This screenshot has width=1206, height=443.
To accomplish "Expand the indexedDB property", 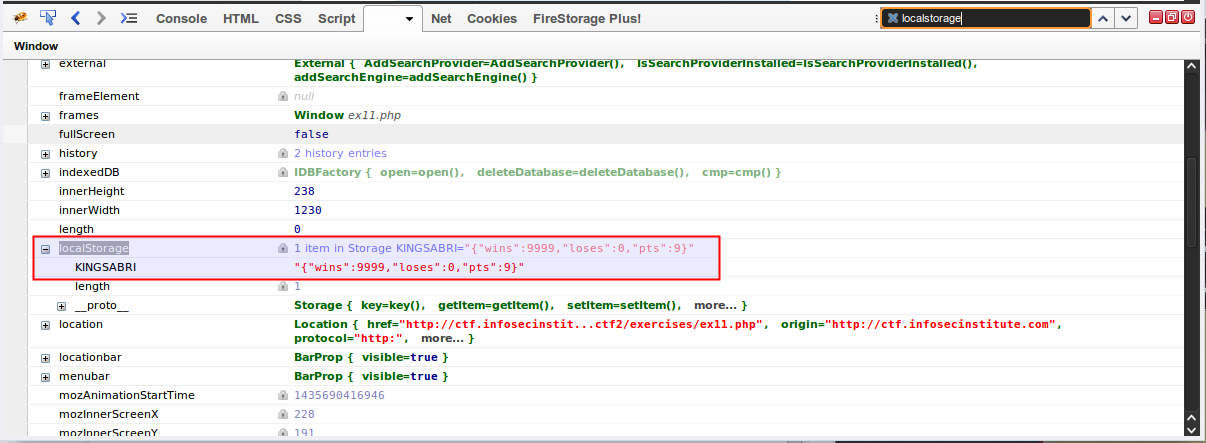I will [x=46, y=172].
